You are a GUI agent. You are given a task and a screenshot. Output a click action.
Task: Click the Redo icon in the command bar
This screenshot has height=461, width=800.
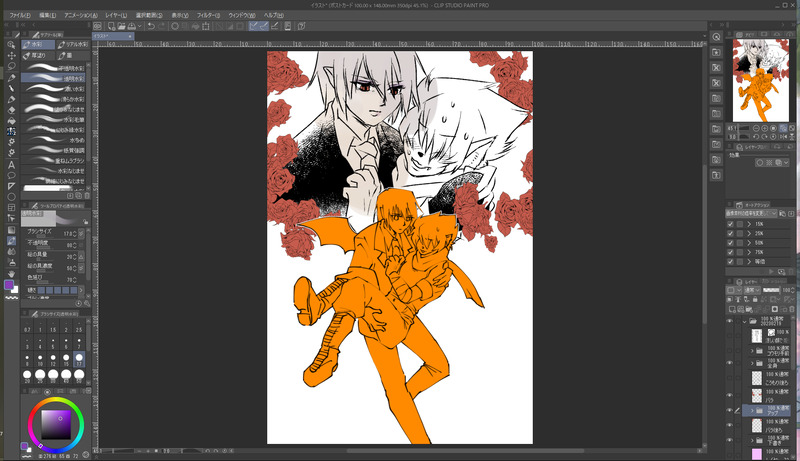pyautogui.click(x=161, y=26)
